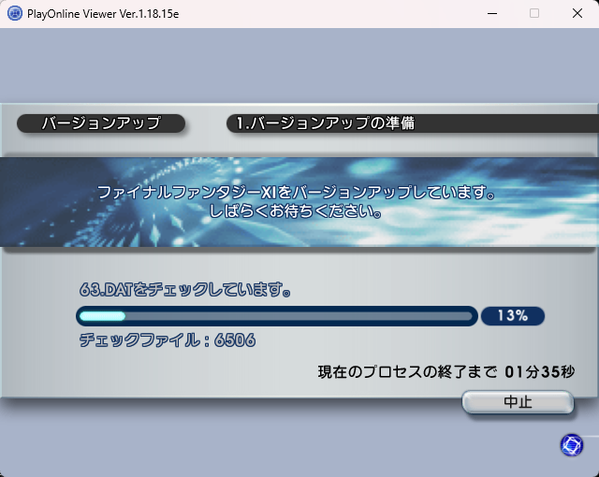Click the バージョンアップ header label
The image size is (599, 477).
101,123
